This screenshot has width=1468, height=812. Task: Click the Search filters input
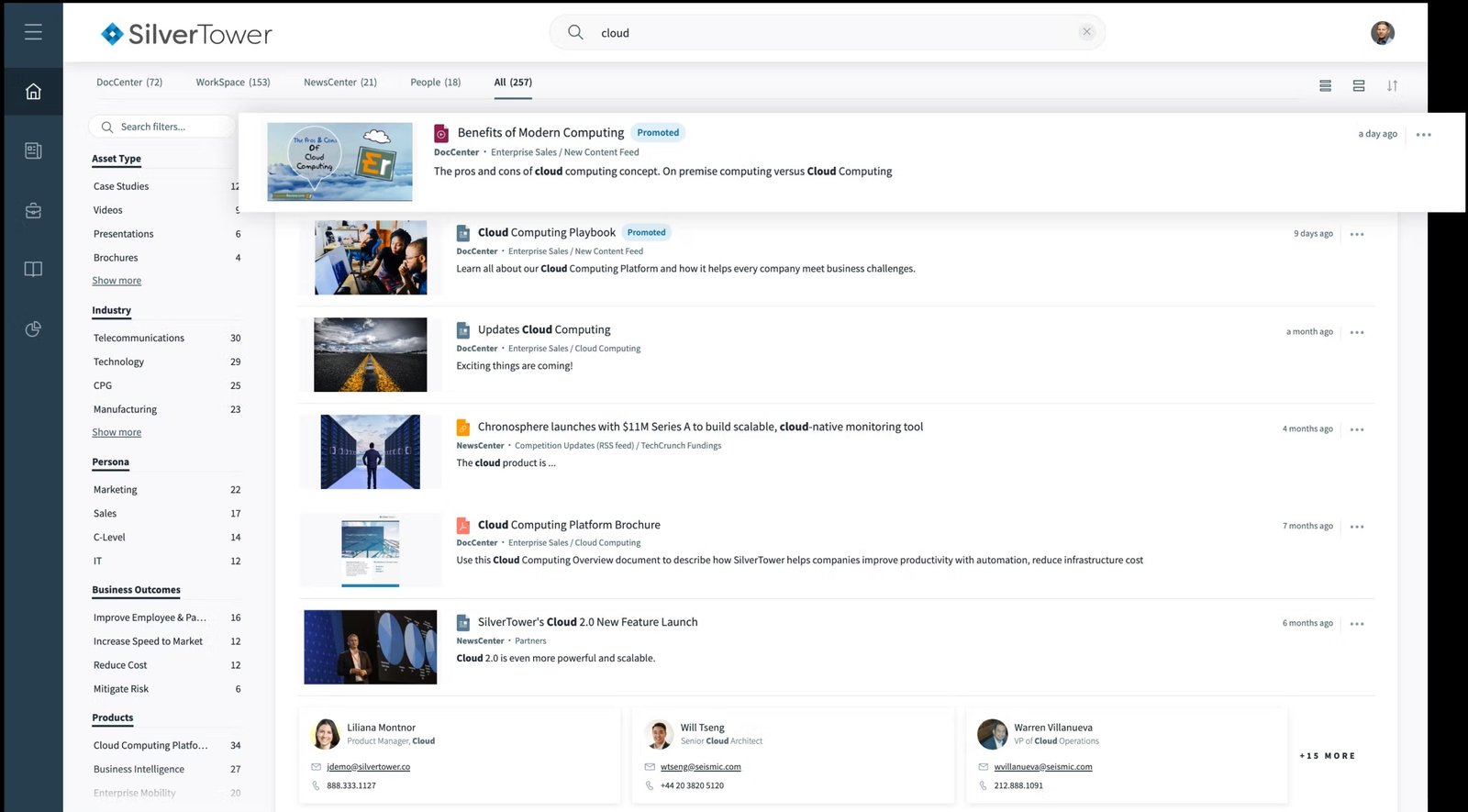[162, 127]
